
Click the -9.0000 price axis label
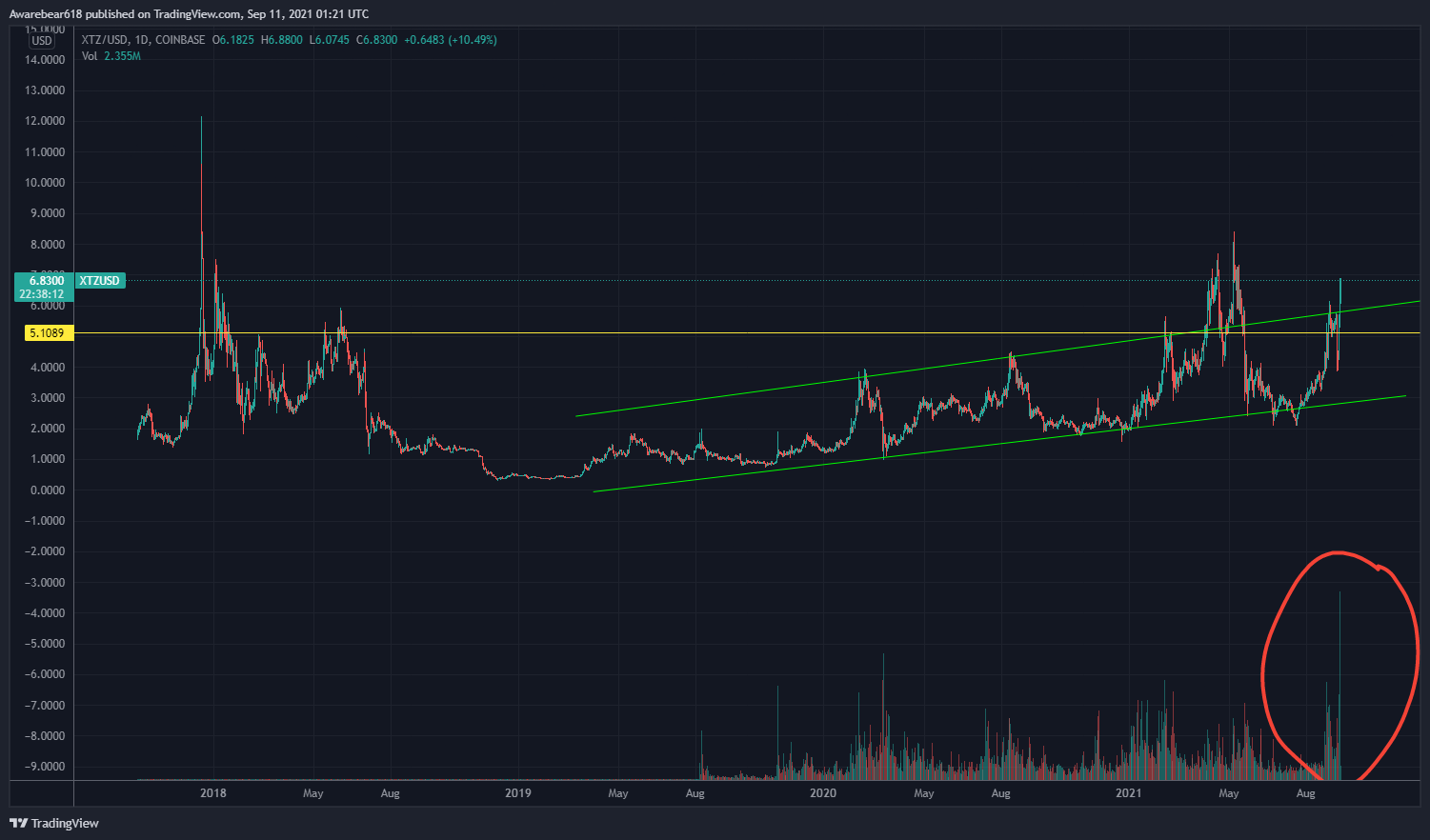coord(45,767)
